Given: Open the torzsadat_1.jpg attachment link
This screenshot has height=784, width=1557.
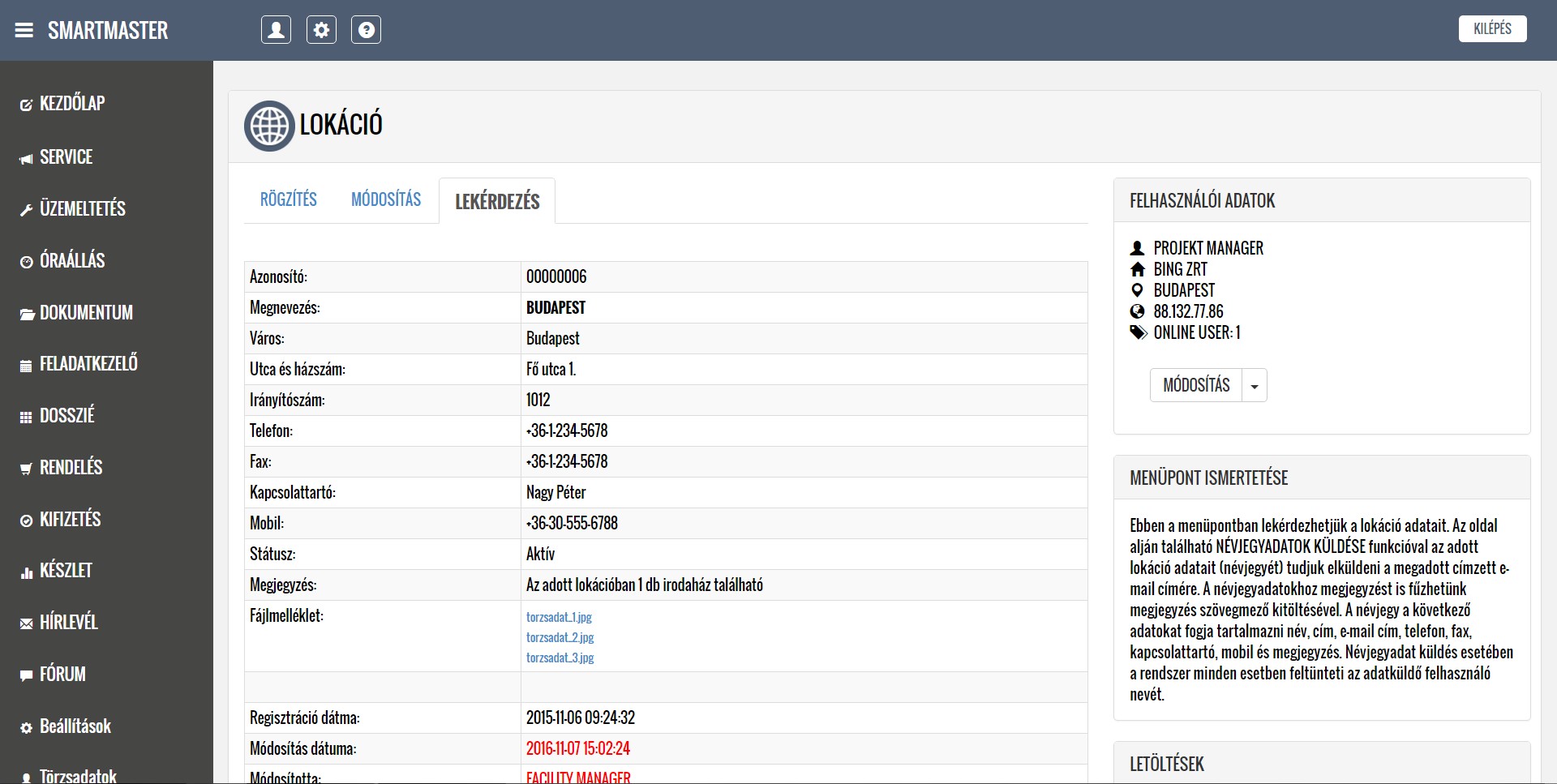Looking at the screenshot, I should tap(559, 617).
